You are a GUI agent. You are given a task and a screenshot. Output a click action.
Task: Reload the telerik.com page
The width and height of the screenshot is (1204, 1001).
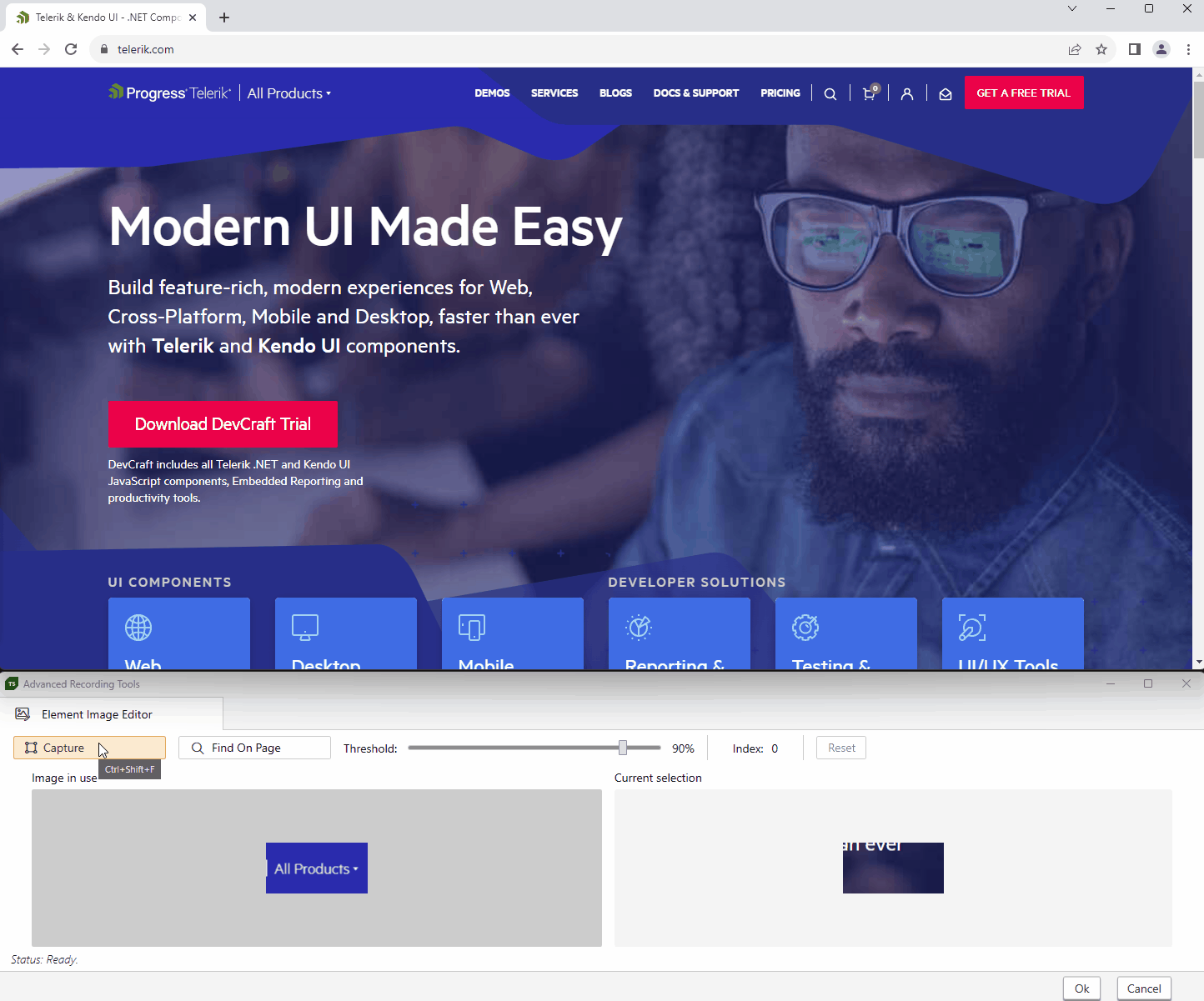click(71, 49)
